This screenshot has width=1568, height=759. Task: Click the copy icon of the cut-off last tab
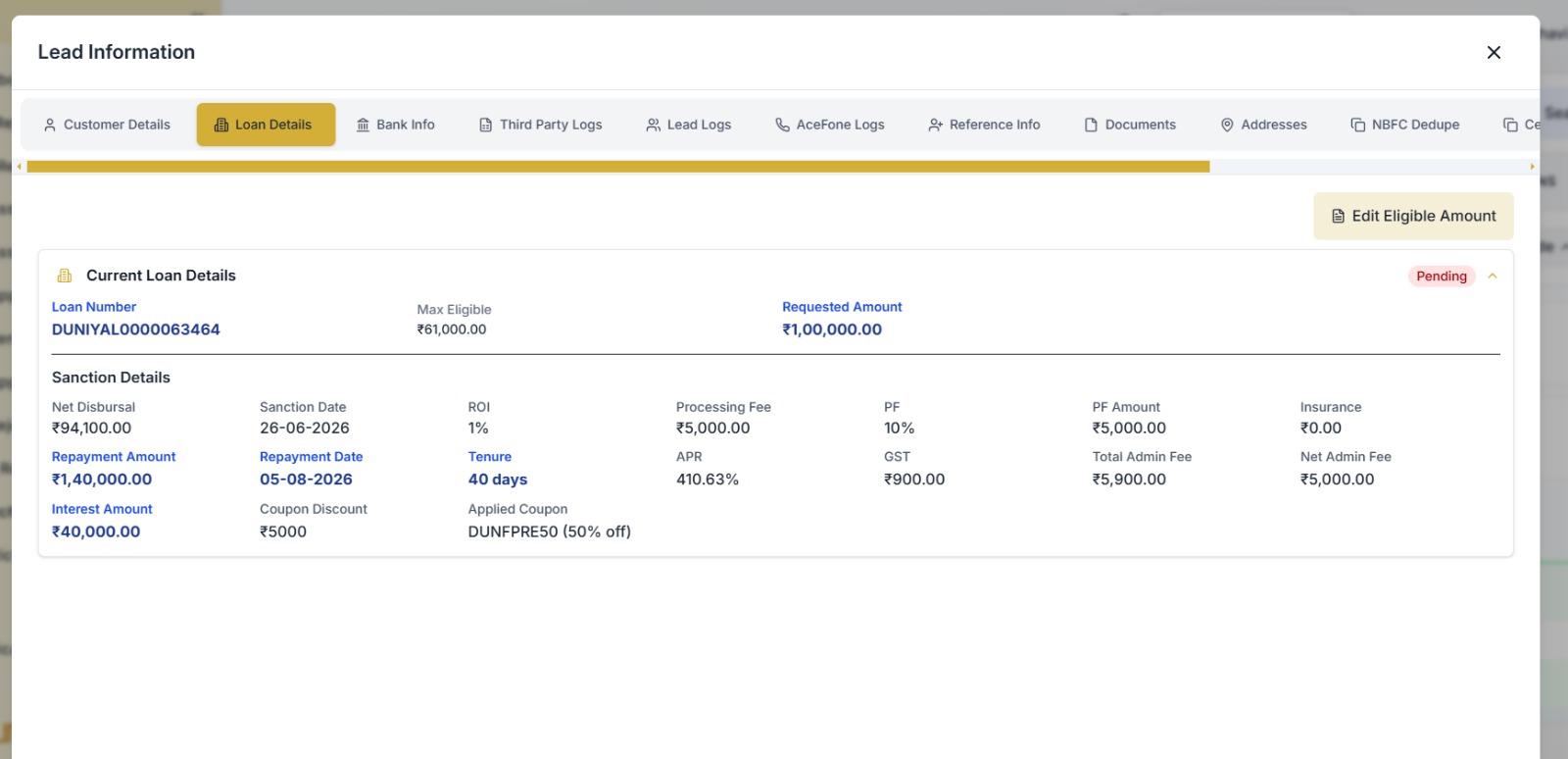click(1510, 125)
